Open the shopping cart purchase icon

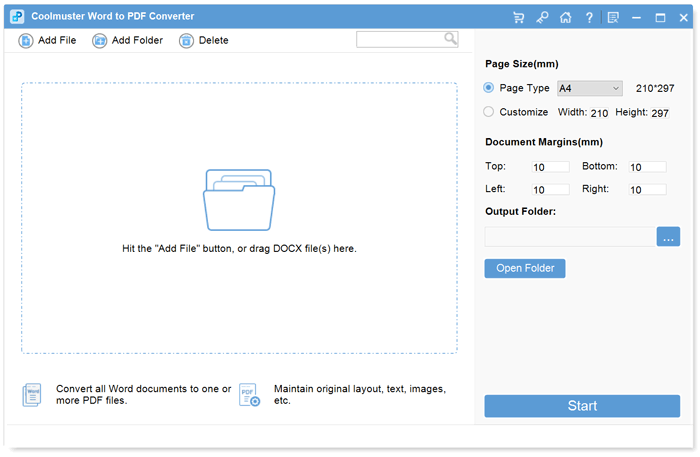[x=518, y=17]
